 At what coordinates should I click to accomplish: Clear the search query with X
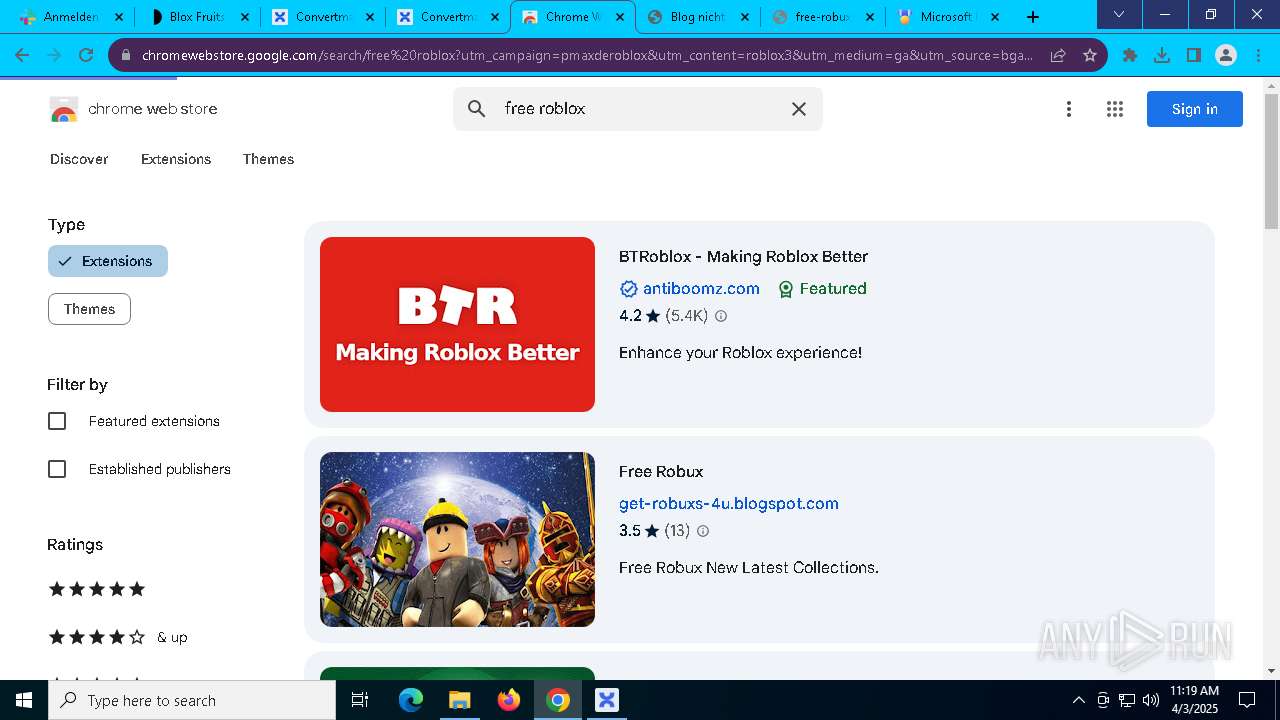point(798,109)
